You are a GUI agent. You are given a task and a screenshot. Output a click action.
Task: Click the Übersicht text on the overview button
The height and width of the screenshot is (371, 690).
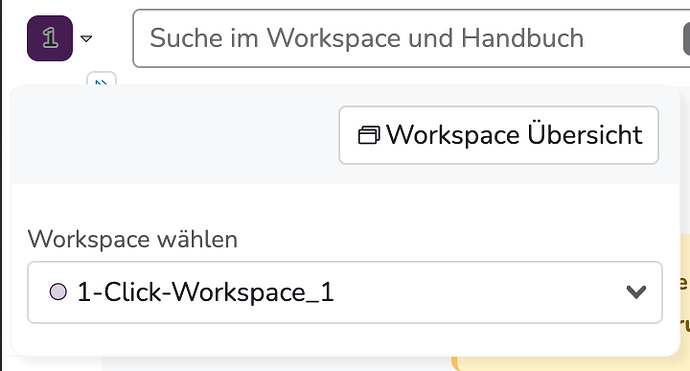[585, 134]
